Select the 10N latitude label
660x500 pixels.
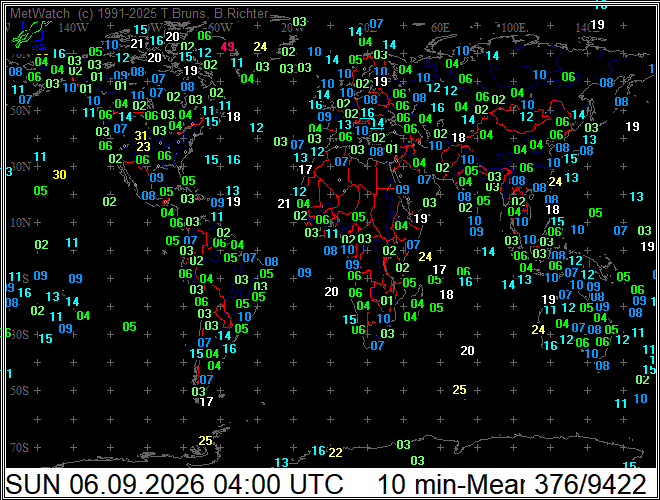20,222
